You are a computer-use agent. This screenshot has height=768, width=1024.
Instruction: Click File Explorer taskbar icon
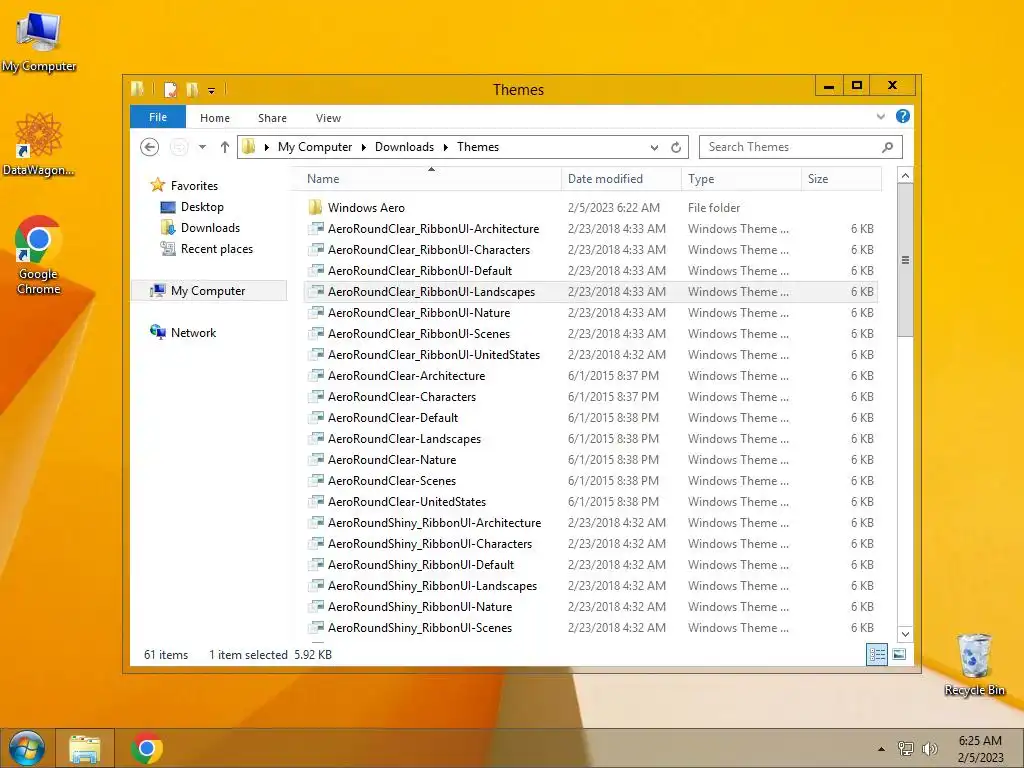point(85,748)
